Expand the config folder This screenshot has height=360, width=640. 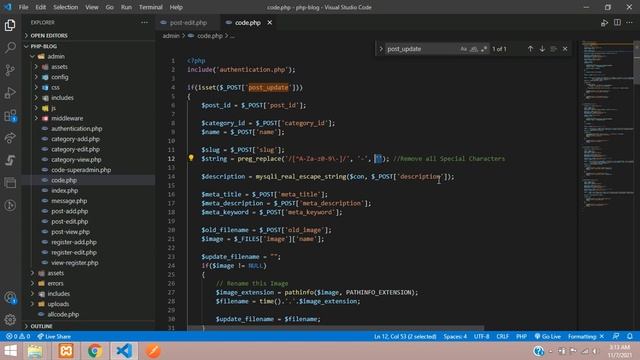tap(89, 77)
